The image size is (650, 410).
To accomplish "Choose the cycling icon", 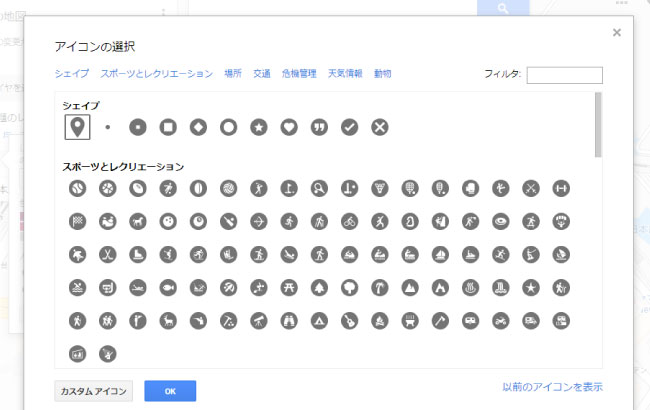I will 349,222.
